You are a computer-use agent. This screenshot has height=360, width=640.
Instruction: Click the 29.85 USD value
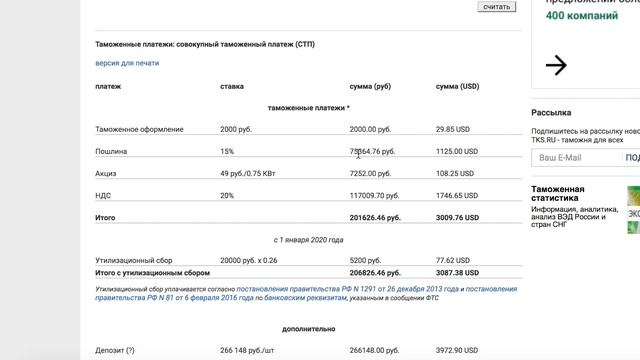[453, 129]
